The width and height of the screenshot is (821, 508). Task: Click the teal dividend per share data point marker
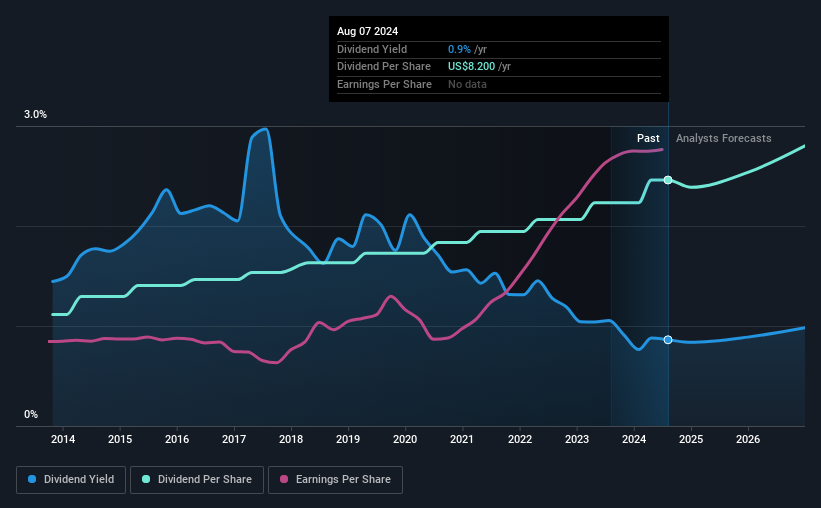(668, 180)
